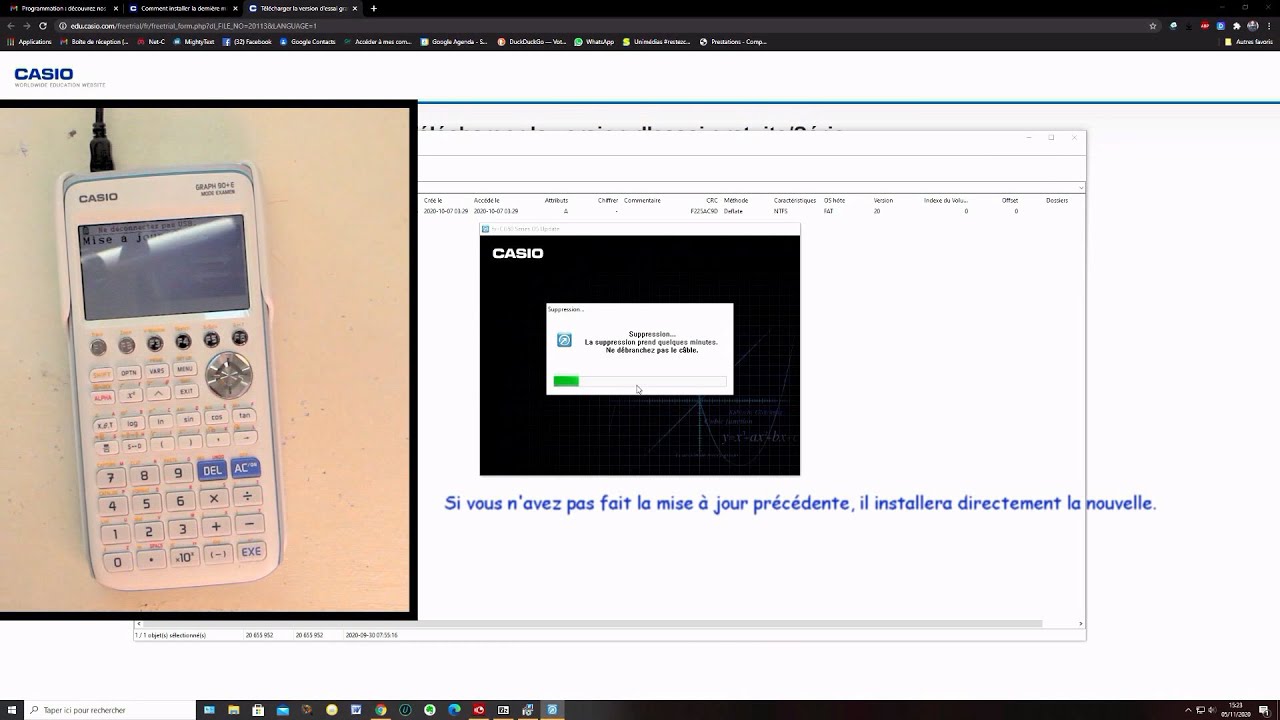Switch to the 'Programmation : découvrez nos' tab
This screenshot has width=1280, height=720.
(x=62, y=8)
